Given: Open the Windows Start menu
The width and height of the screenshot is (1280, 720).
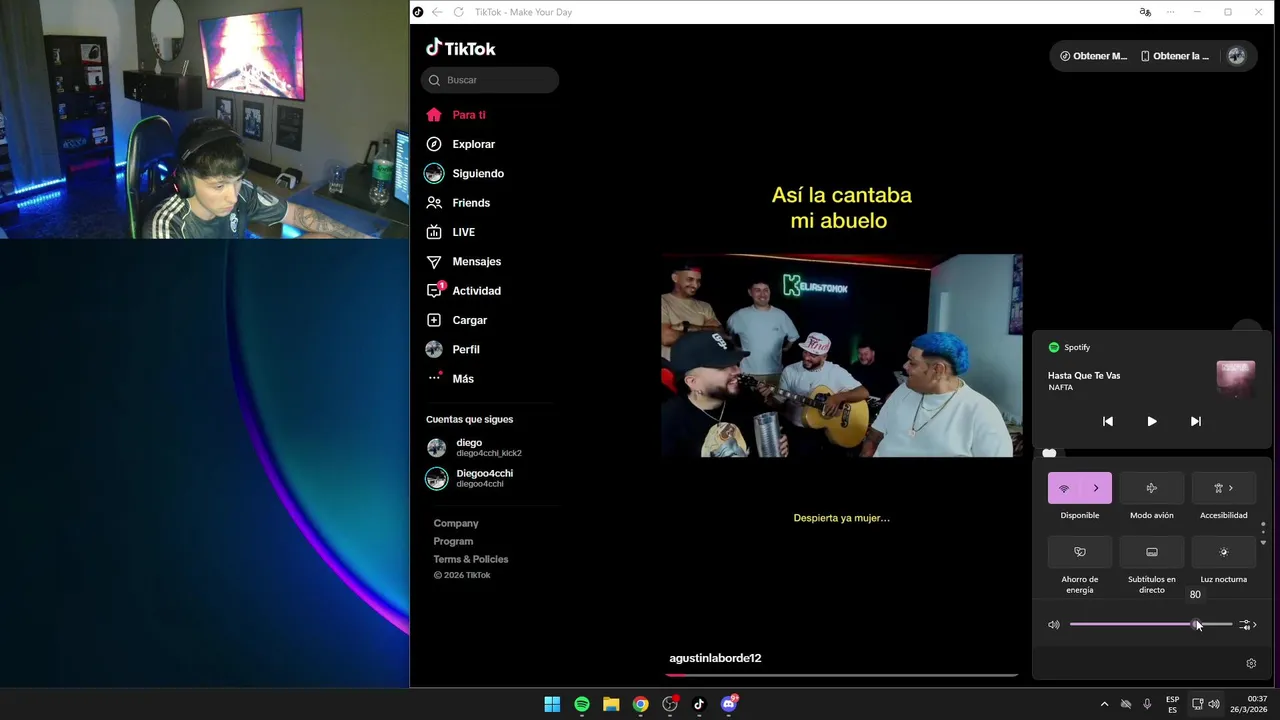Looking at the screenshot, I should pyautogui.click(x=552, y=704).
